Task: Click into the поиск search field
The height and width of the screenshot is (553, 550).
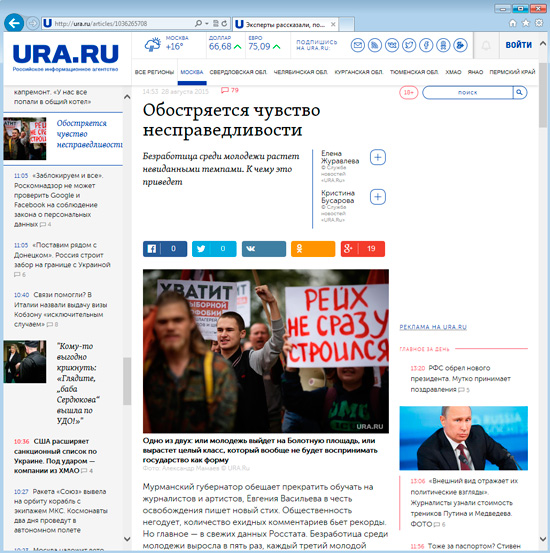Action: [467, 92]
